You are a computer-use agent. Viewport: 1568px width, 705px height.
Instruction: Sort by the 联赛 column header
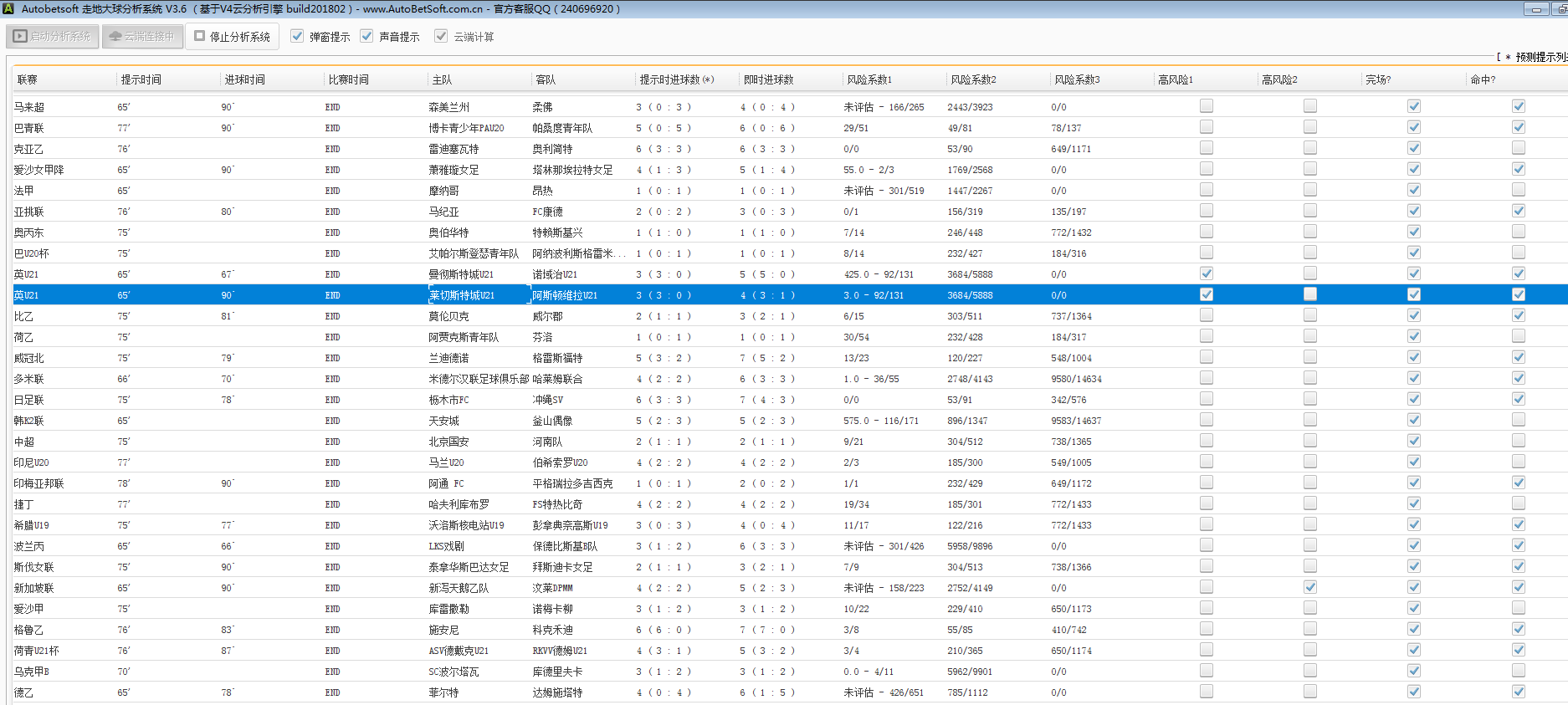[28, 80]
